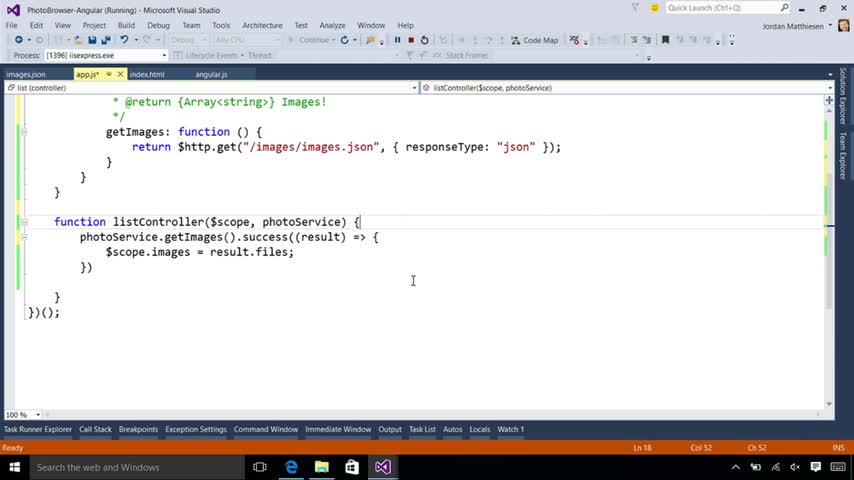Image resolution: width=854 pixels, height=480 pixels.
Task: Undo the last edit with the Undo arrow
Action: pyautogui.click(x=124, y=40)
